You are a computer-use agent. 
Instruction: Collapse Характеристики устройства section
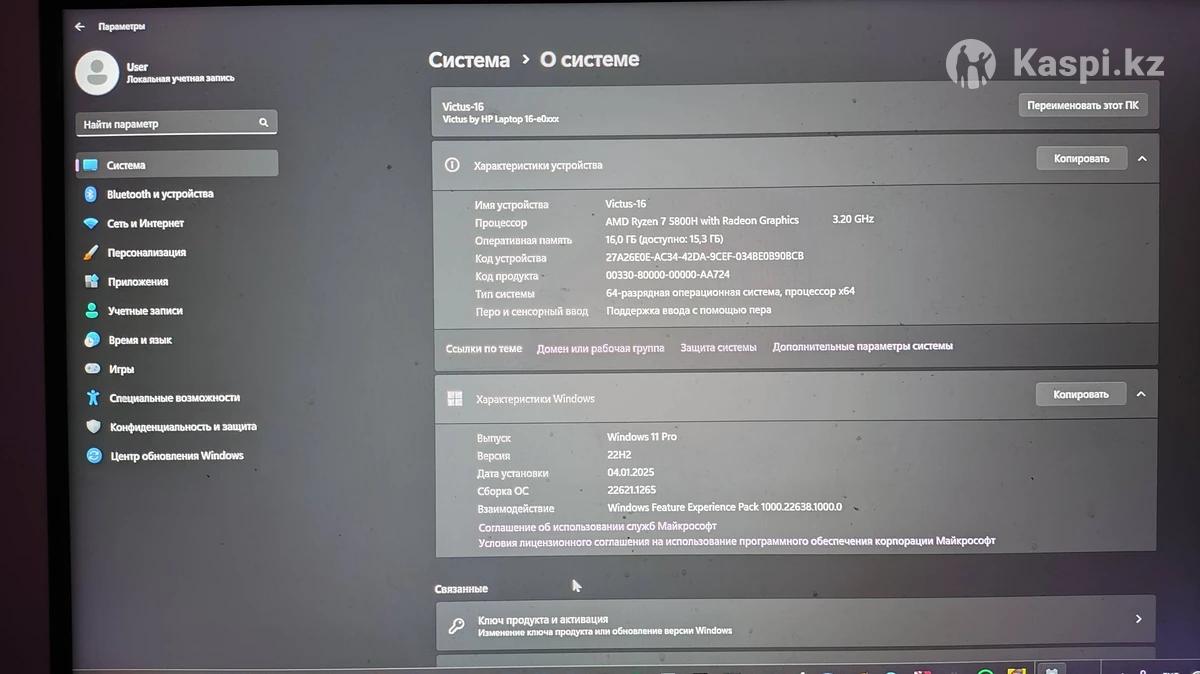(x=1141, y=158)
